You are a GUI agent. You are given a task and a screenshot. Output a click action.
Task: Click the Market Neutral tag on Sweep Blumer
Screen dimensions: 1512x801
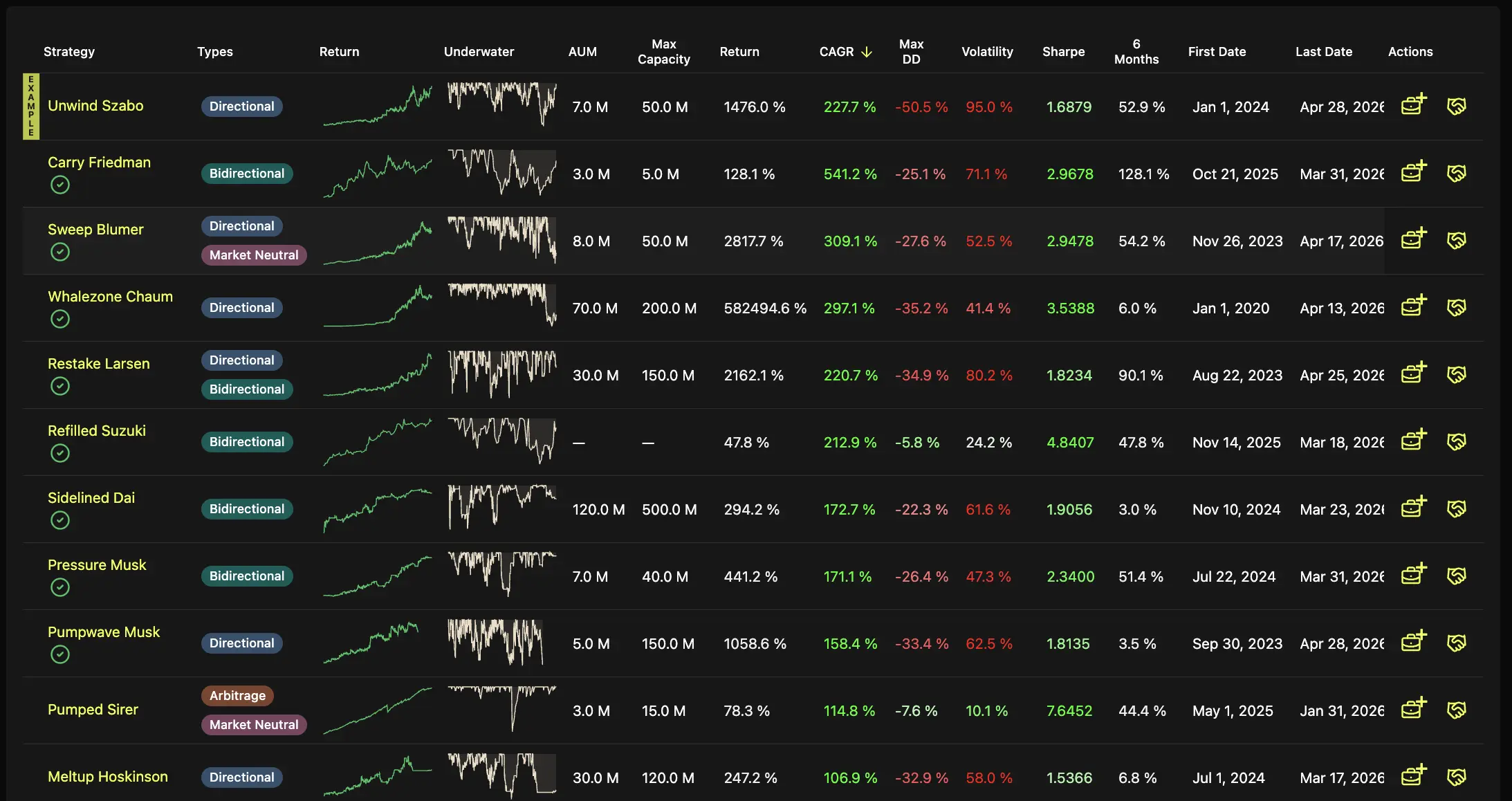[x=254, y=255]
